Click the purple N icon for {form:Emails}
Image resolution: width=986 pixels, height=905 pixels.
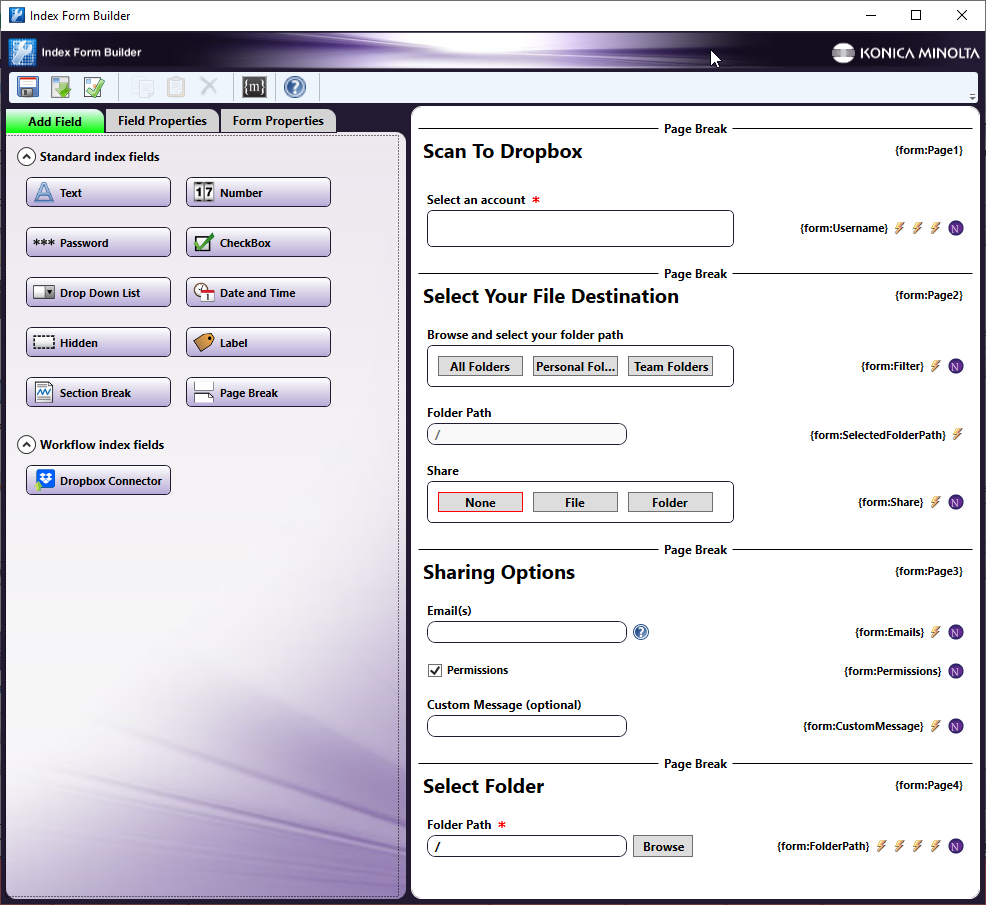click(956, 632)
